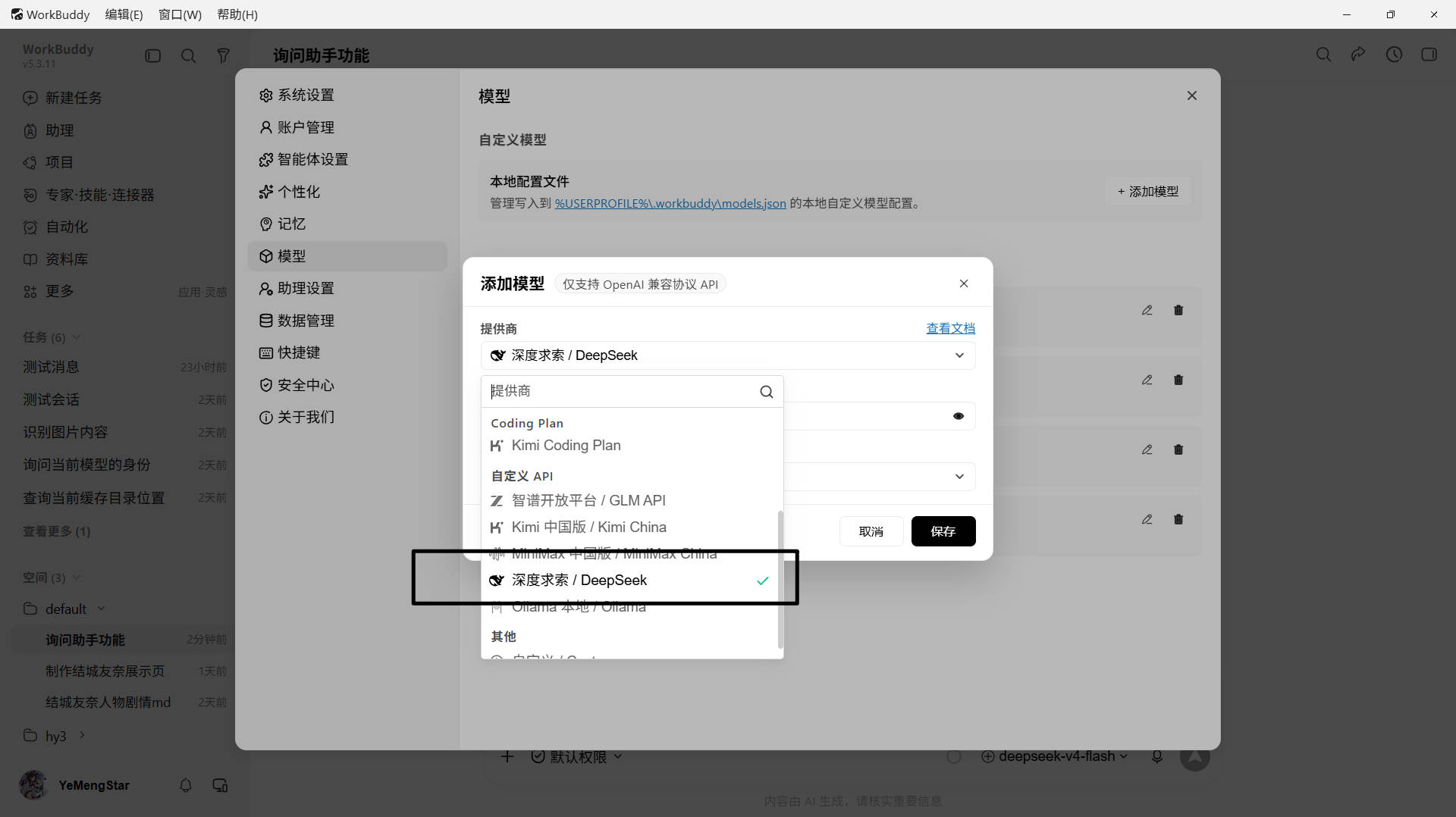Screen dimensions: 1456x817
Task: Click the YeMengStar user avatar
Action: click(33, 785)
